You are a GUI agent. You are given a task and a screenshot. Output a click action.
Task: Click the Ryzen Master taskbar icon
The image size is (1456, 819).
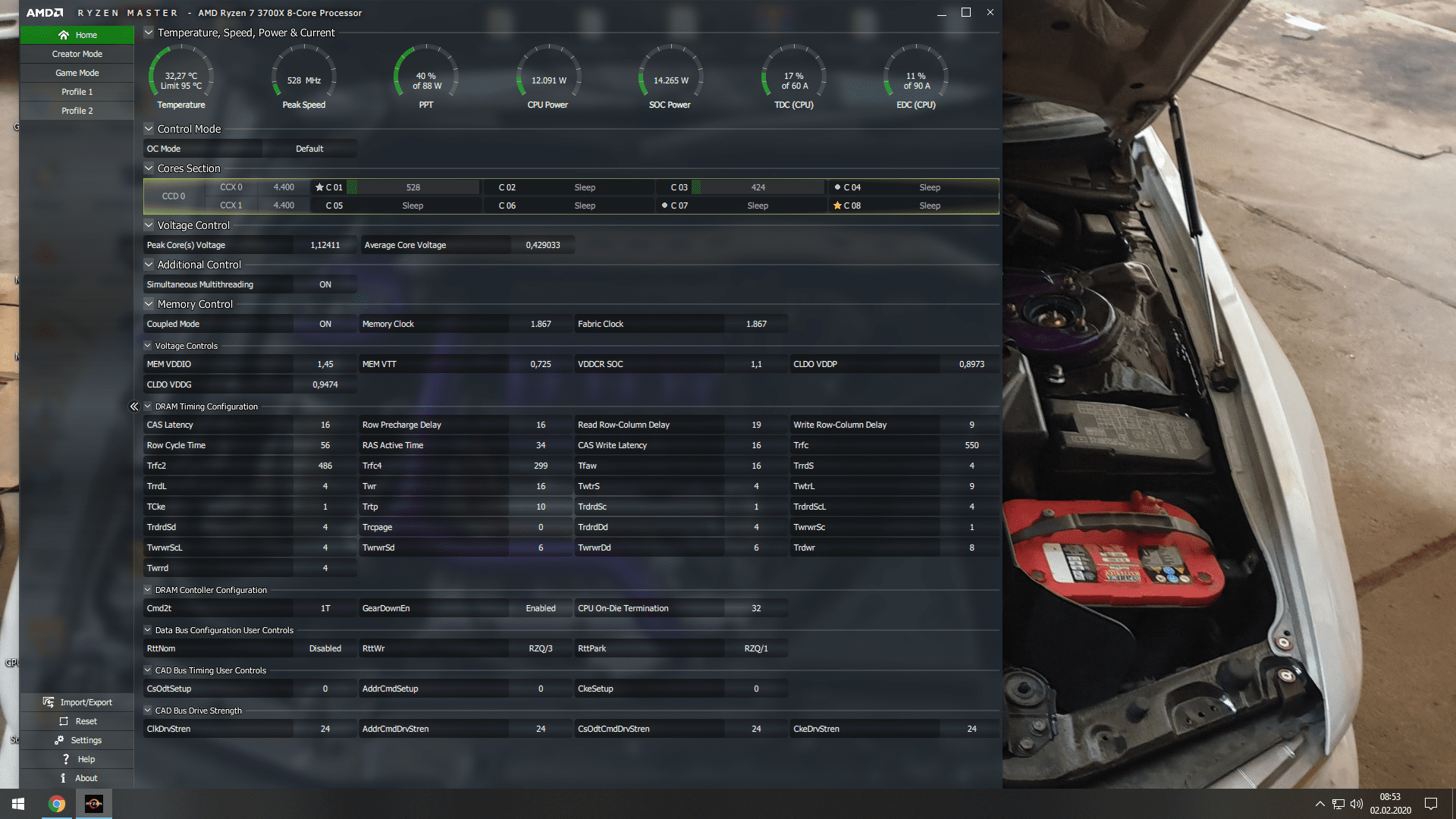click(94, 804)
